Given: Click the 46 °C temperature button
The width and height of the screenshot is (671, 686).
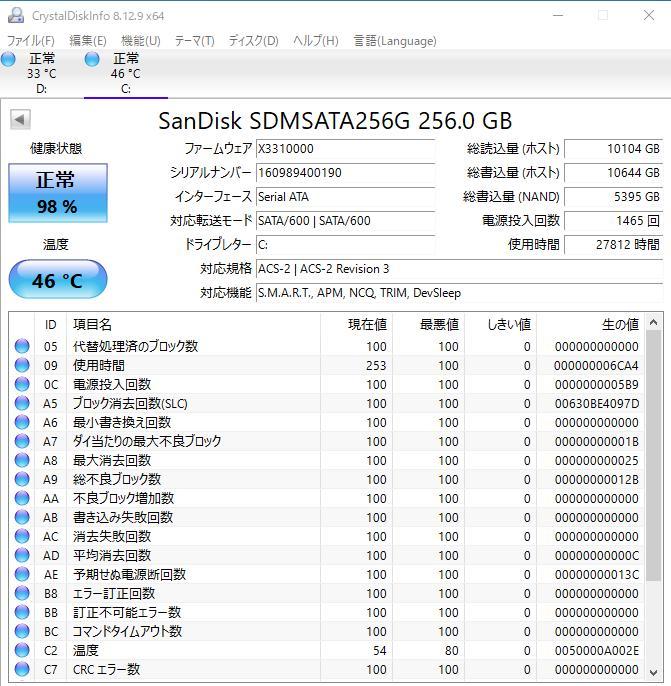Looking at the screenshot, I should (x=58, y=280).
